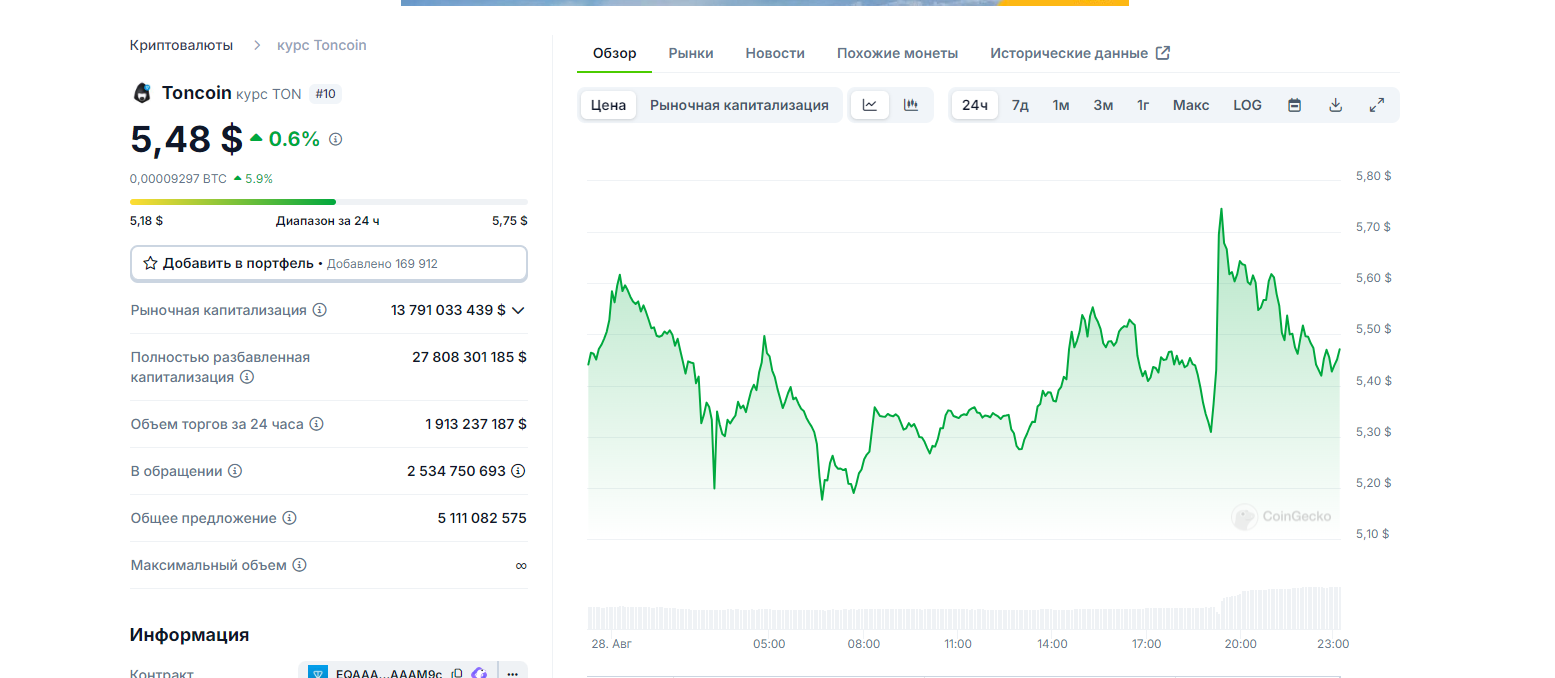Screen dimensions: 1555x678
Task: Download chart data icon
Action: (x=1335, y=105)
